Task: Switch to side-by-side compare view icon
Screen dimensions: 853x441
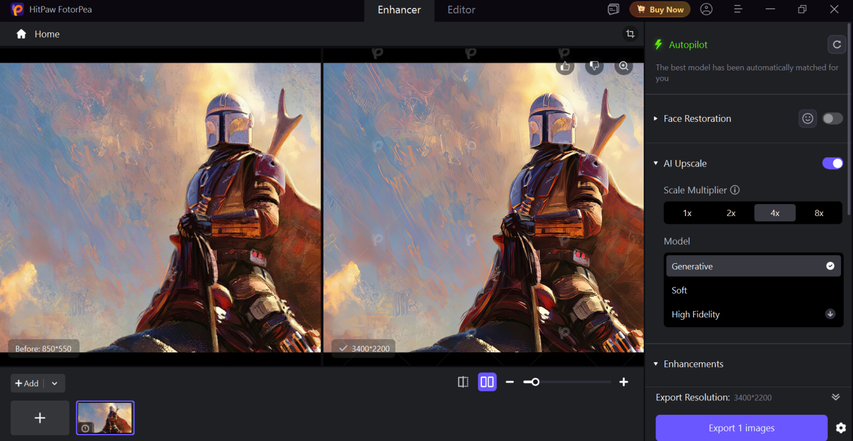Action: pyautogui.click(x=487, y=382)
